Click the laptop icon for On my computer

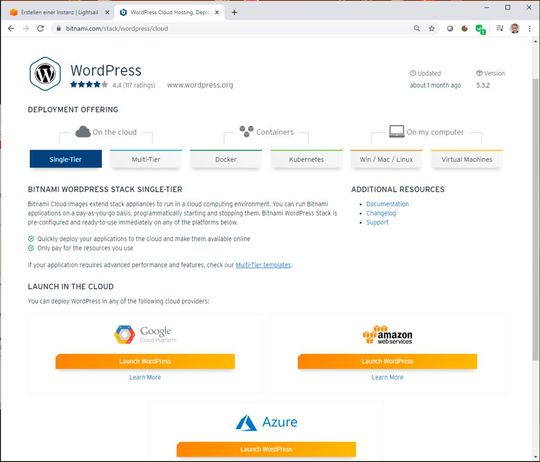(x=396, y=131)
